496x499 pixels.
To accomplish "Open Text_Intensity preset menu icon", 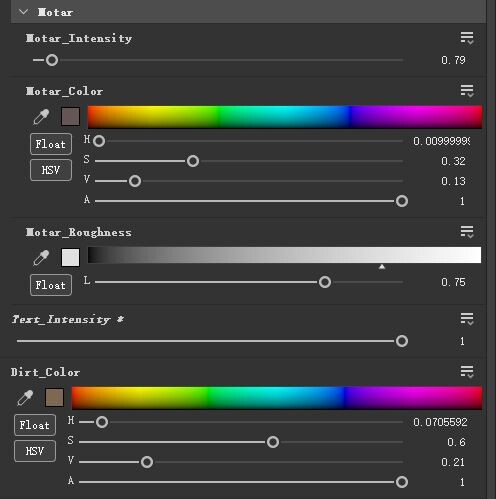I will [x=467, y=319].
